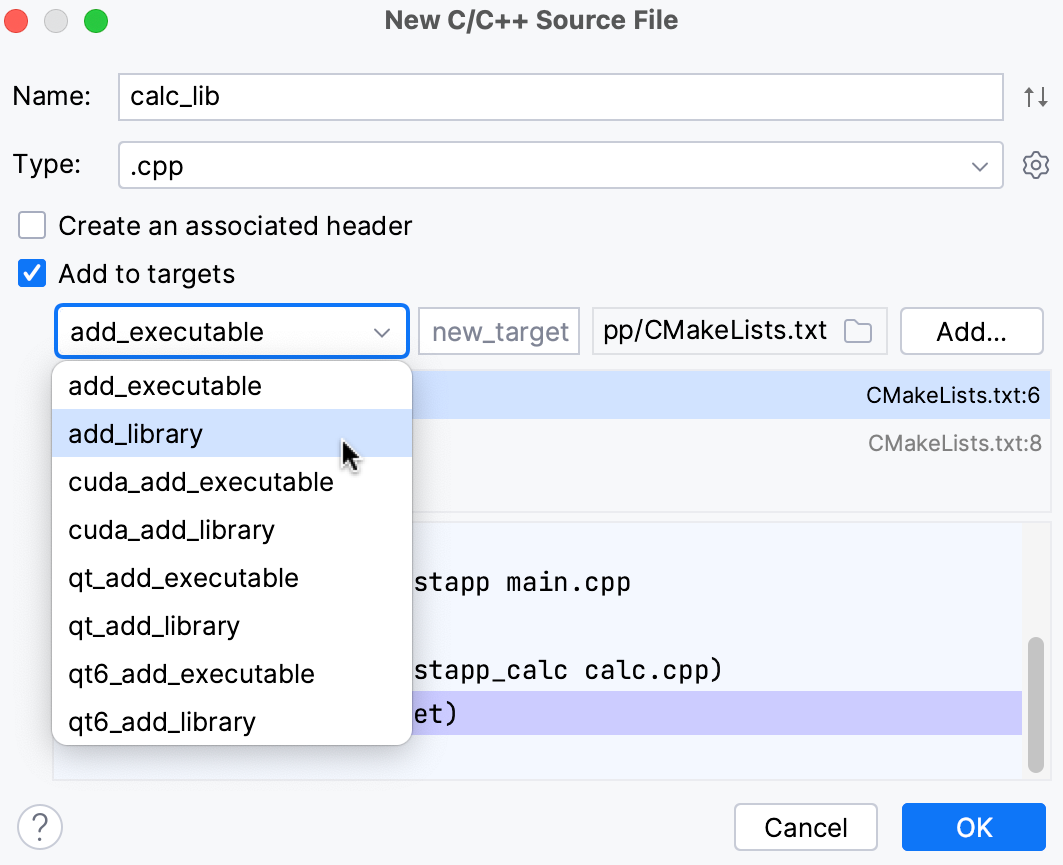Viewport: 1063px width, 865px height.
Task: Choose the cuda_add_library item
Action: [x=171, y=530]
